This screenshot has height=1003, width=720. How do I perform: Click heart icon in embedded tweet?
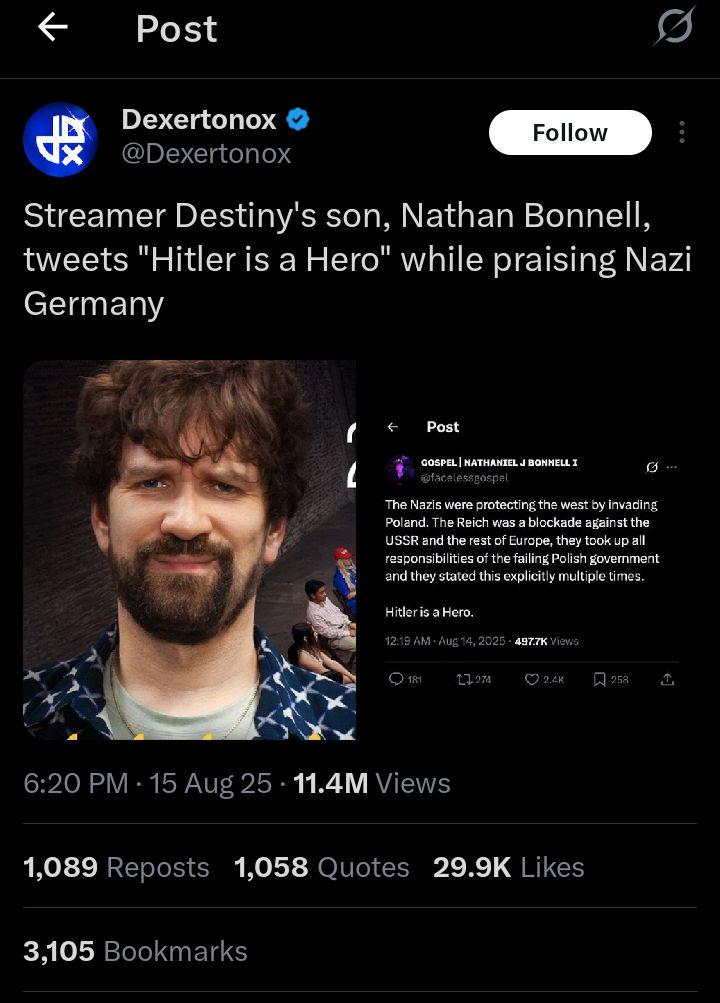tap(532, 679)
